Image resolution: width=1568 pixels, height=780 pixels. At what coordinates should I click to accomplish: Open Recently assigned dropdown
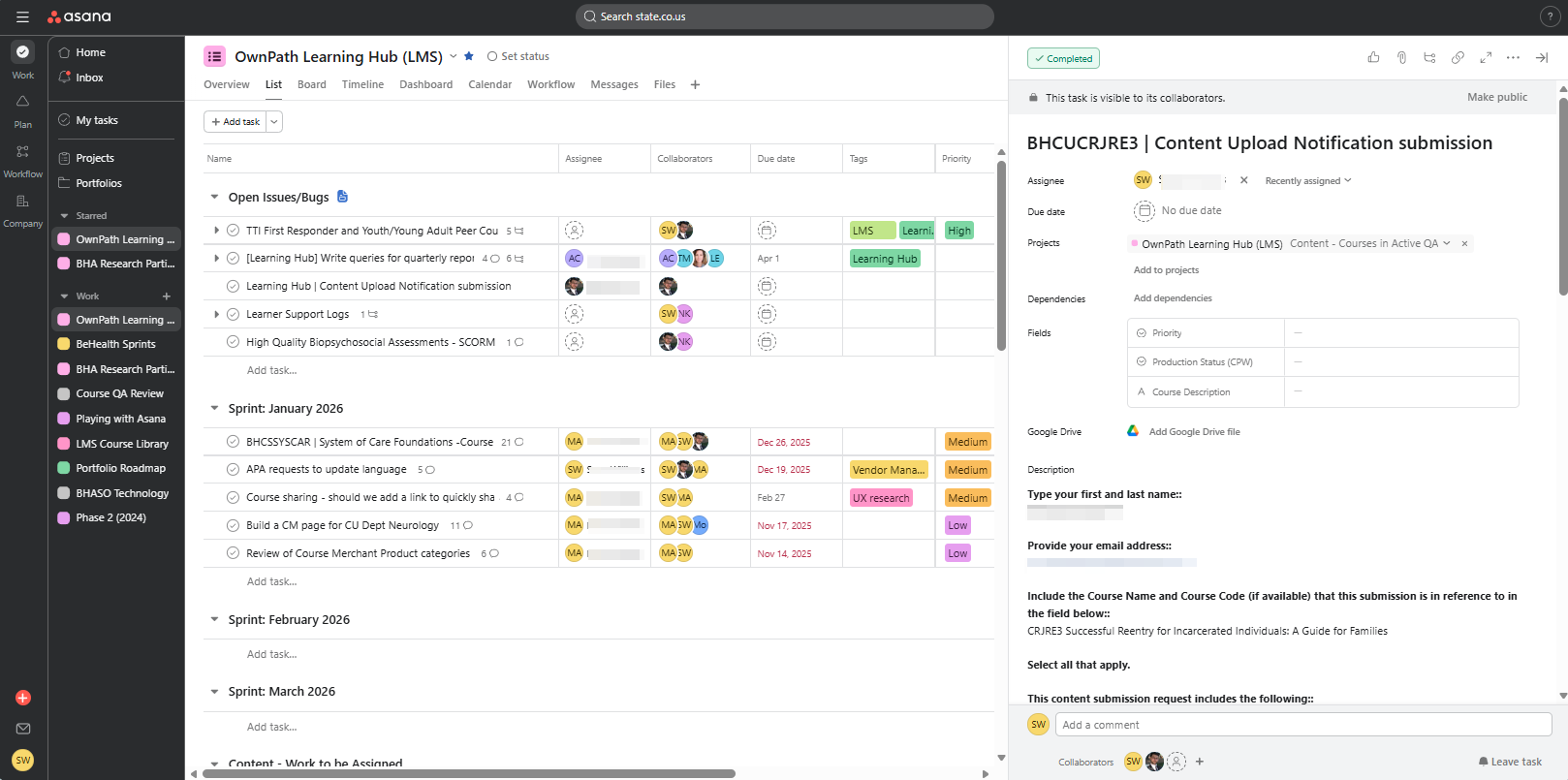1307,180
